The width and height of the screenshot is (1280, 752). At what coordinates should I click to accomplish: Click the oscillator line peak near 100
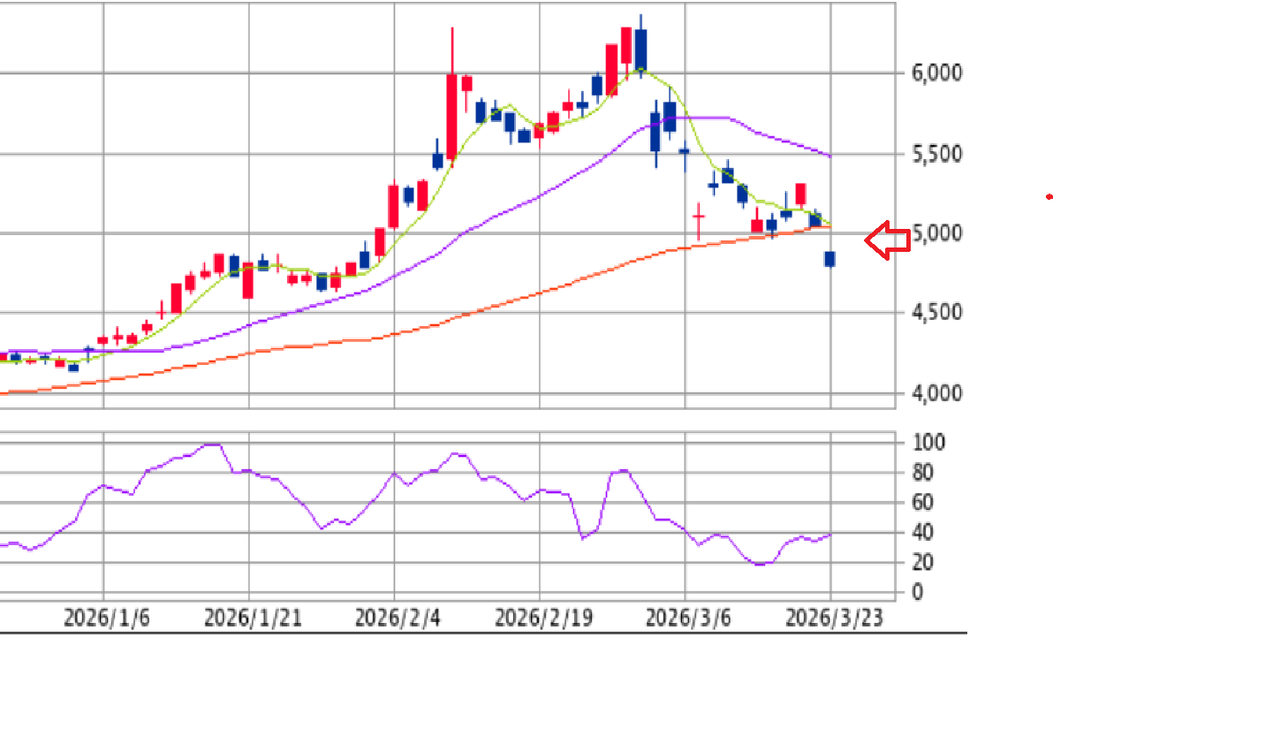point(212,445)
